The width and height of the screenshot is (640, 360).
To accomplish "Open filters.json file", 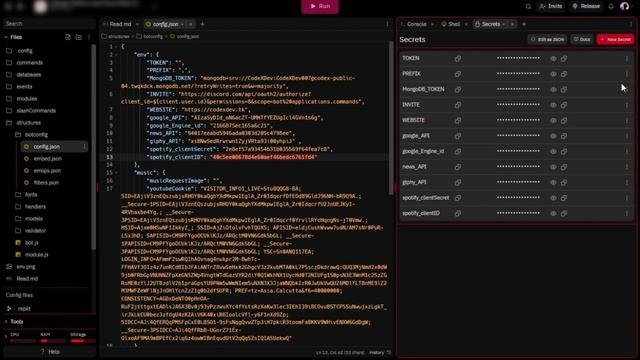I will [46, 182].
